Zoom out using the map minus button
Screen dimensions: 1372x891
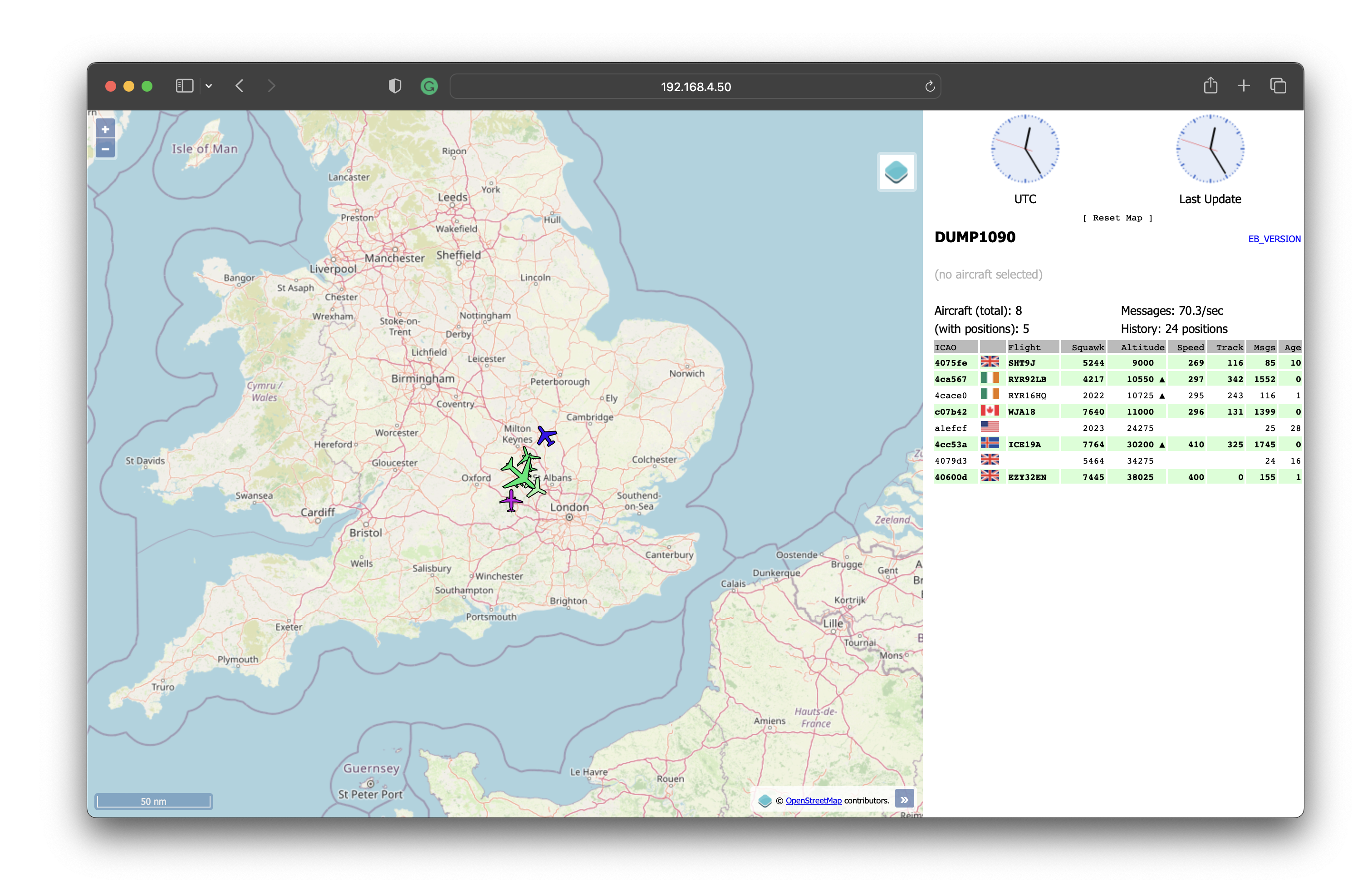[x=106, y=149]
